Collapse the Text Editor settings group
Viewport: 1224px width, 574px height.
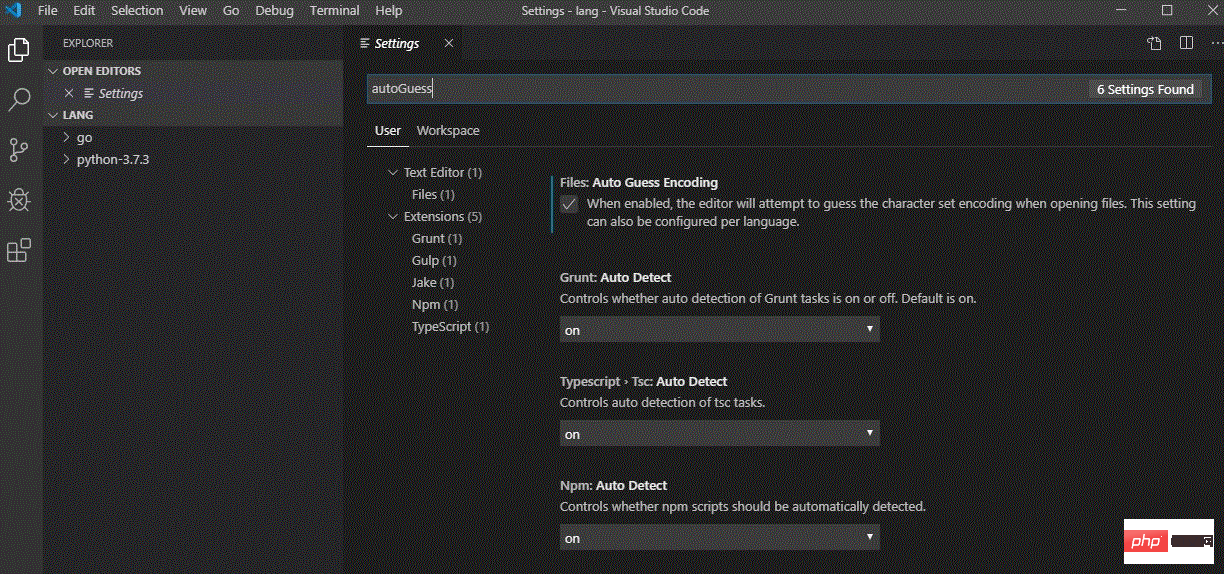(393, 173)
